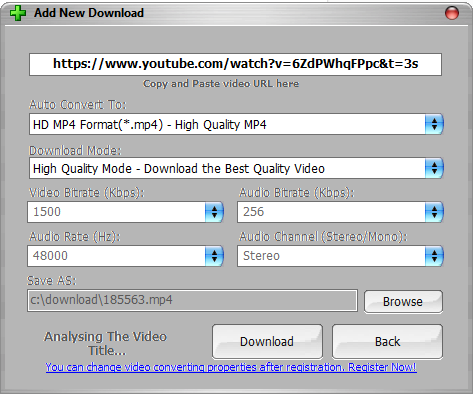Open the Audio Channel dropdown showing Stereo
The height and width of the screenshot is (394, 473).
click(x=340, y=256)
